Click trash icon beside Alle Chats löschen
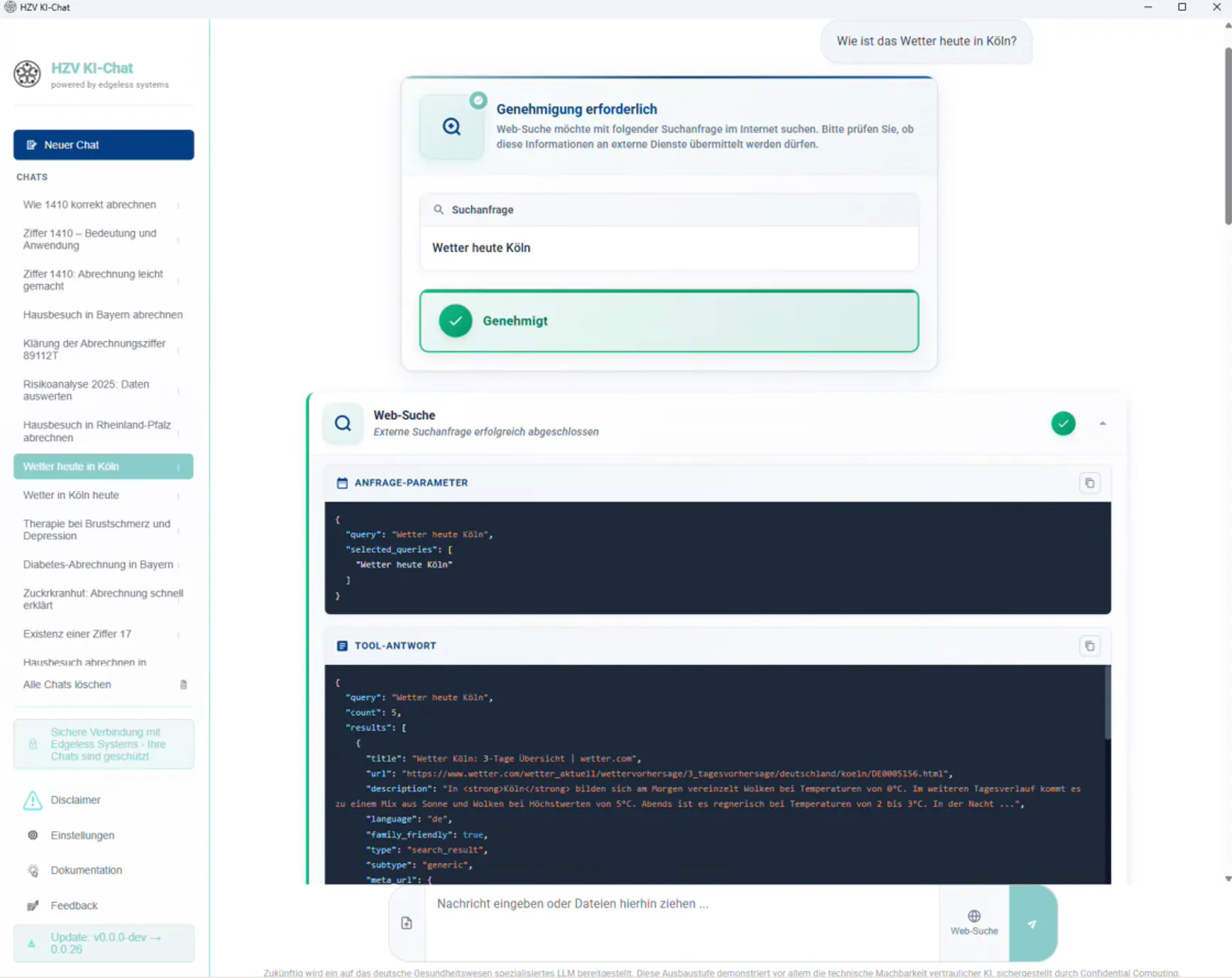The image size is (1232, 978). click(x=184, y=685)
